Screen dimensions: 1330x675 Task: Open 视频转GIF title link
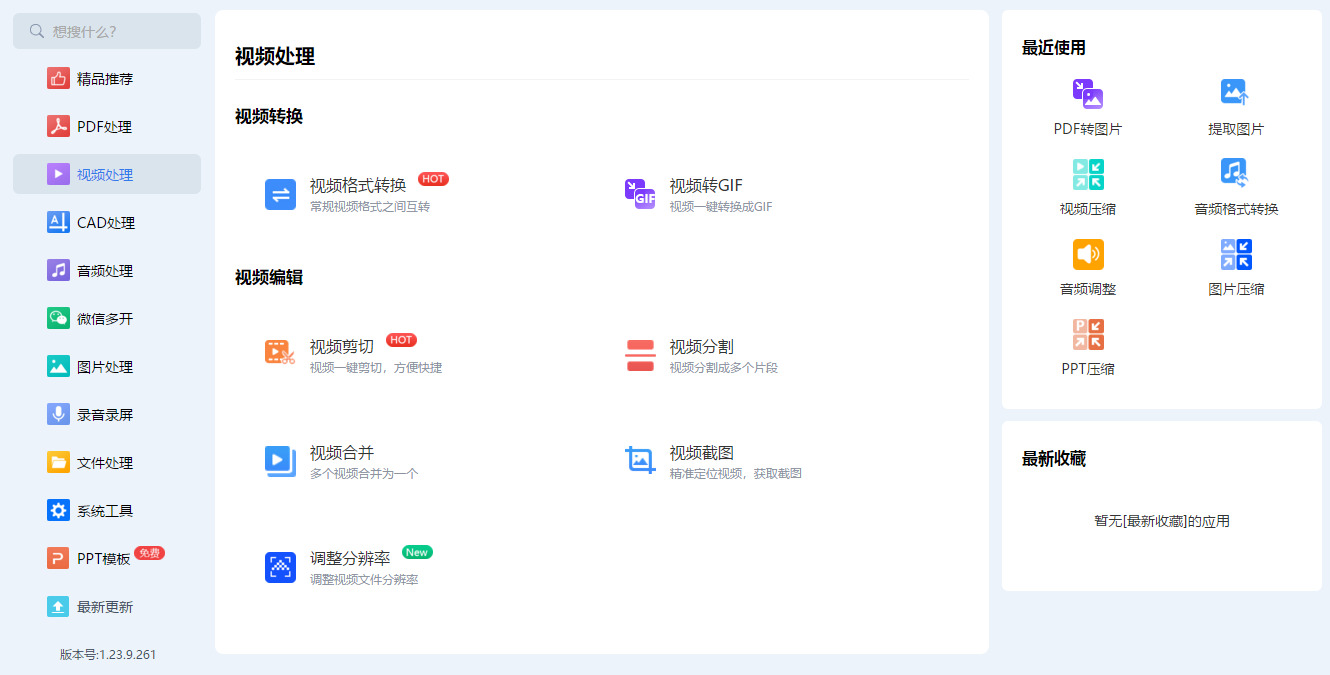706,185
